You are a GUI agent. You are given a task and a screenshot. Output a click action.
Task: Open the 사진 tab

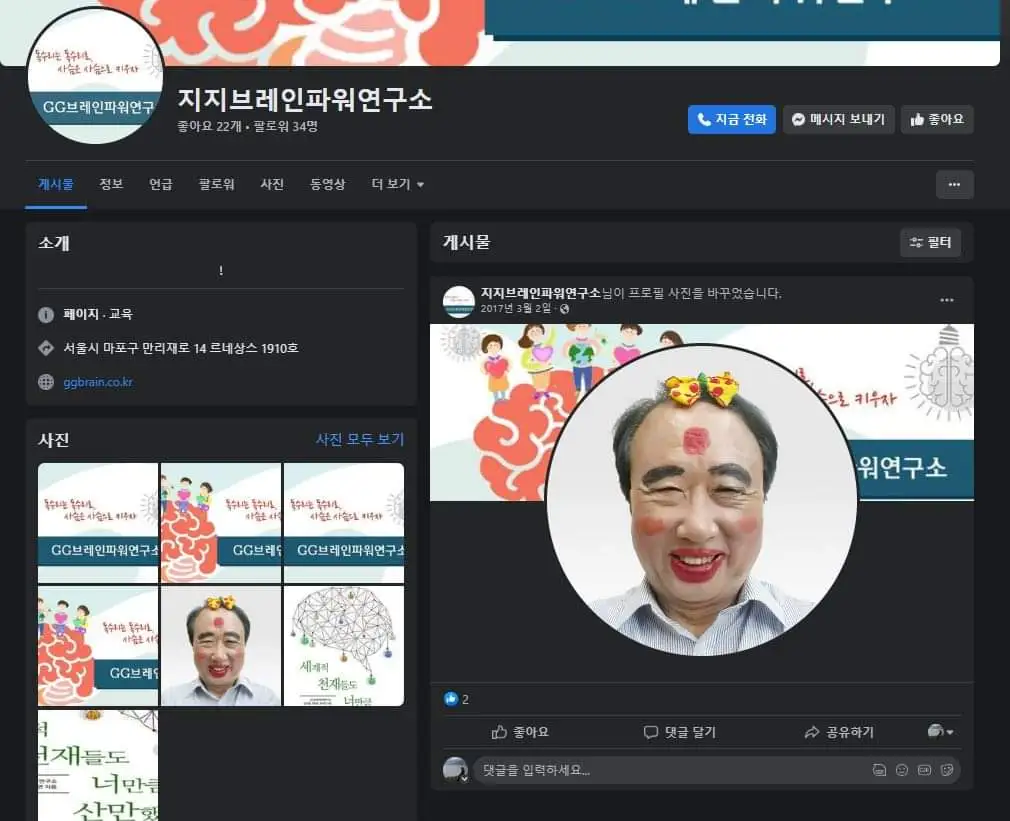click(x=272, y=185)
